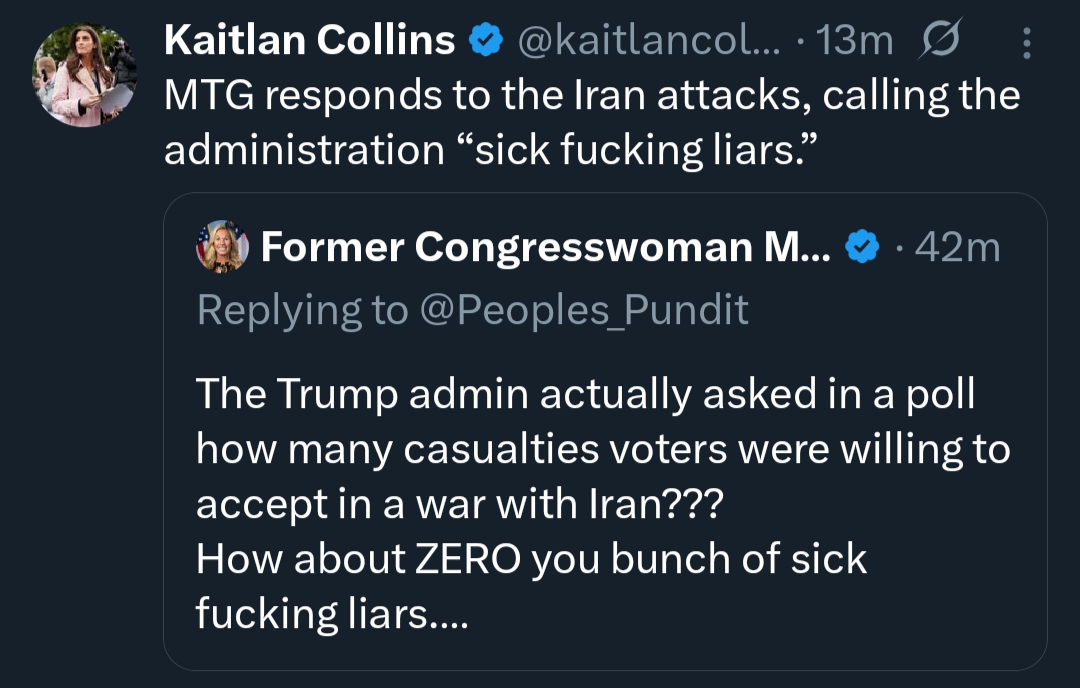Click the "administration" line of the main tweet
This screenshot has height=688, width=1080.
tap(303, 150)
